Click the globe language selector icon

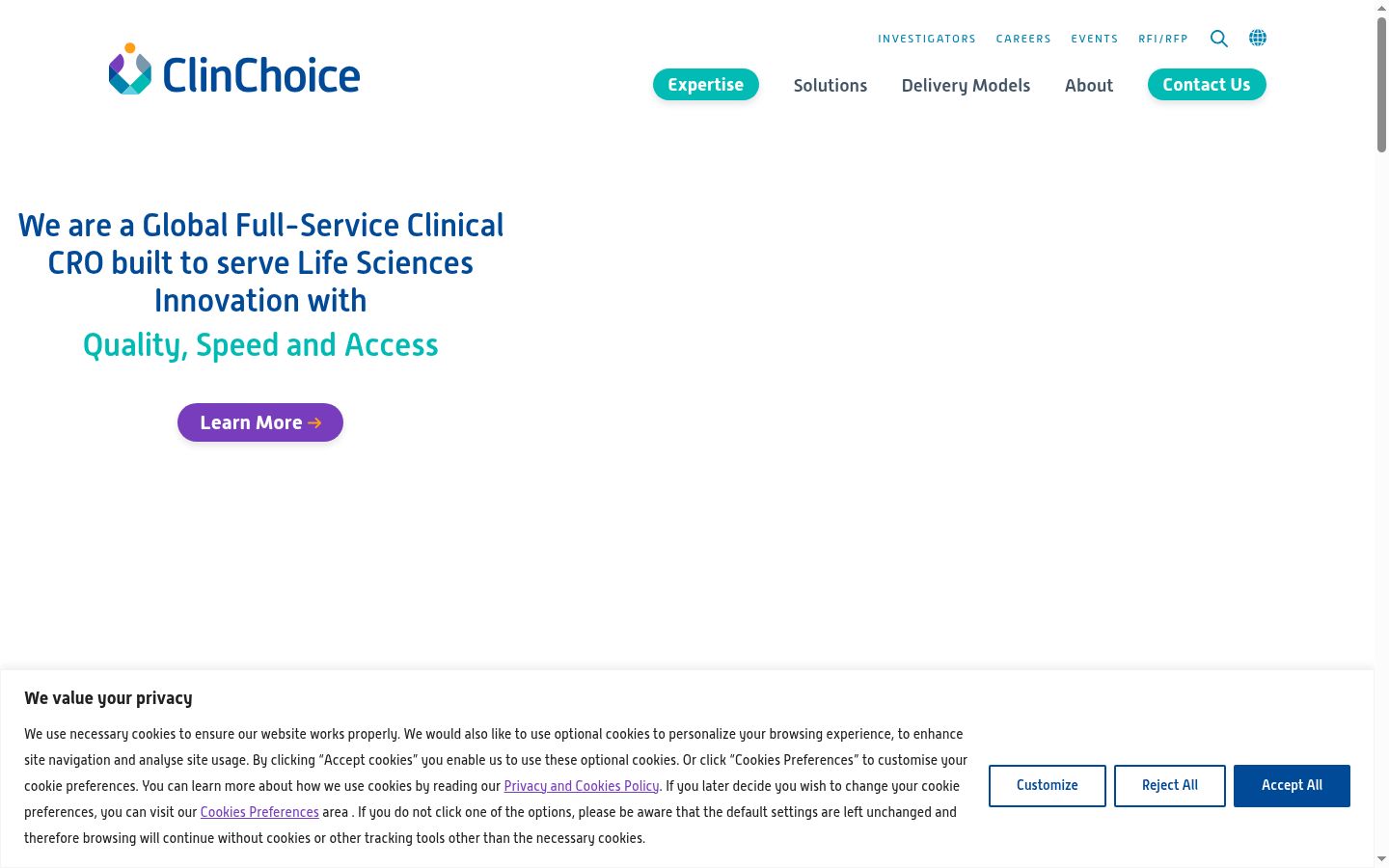pyautogui.click(x=1258, y=38)
